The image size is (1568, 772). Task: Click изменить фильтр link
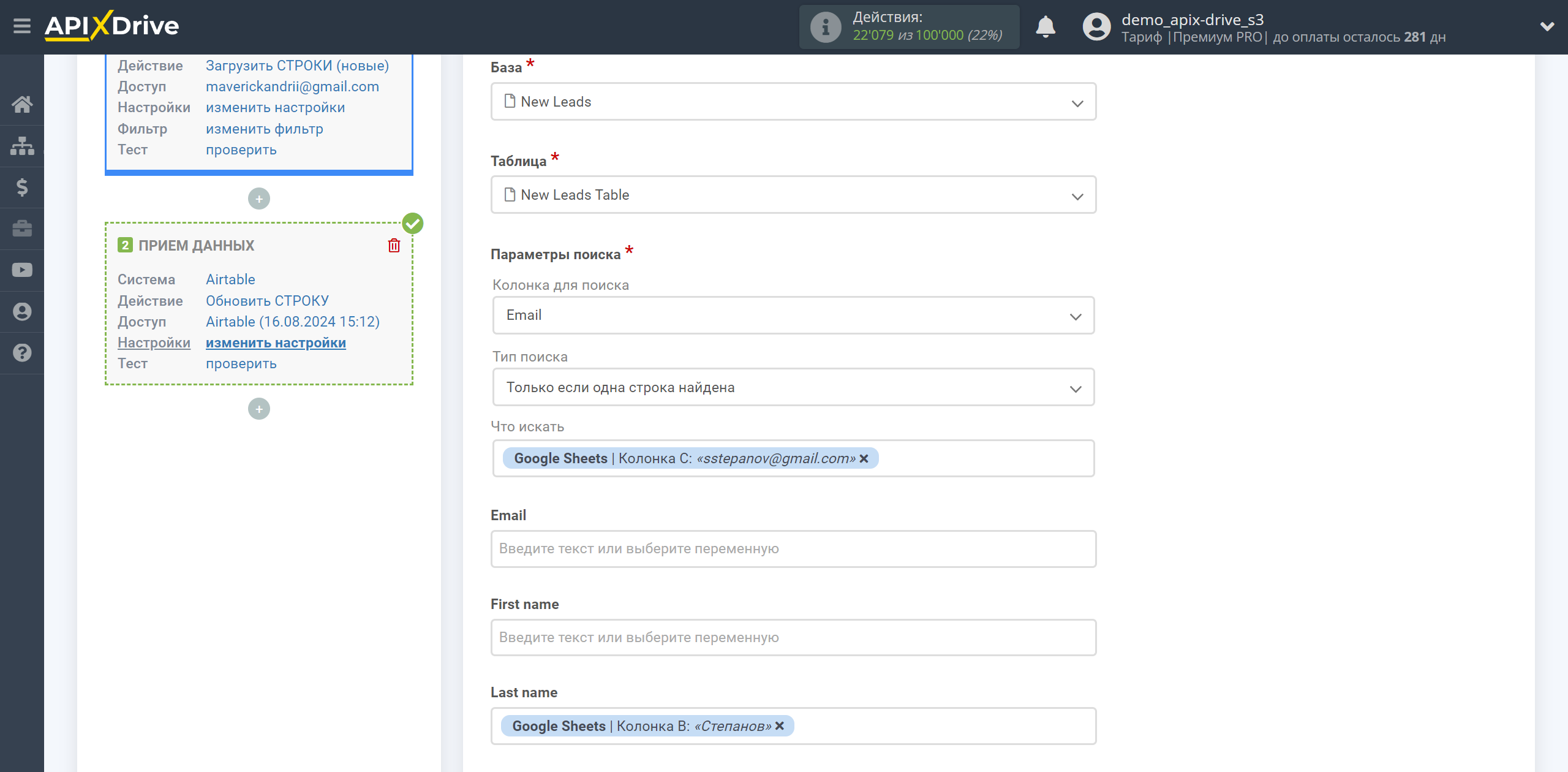coord(264,129)
